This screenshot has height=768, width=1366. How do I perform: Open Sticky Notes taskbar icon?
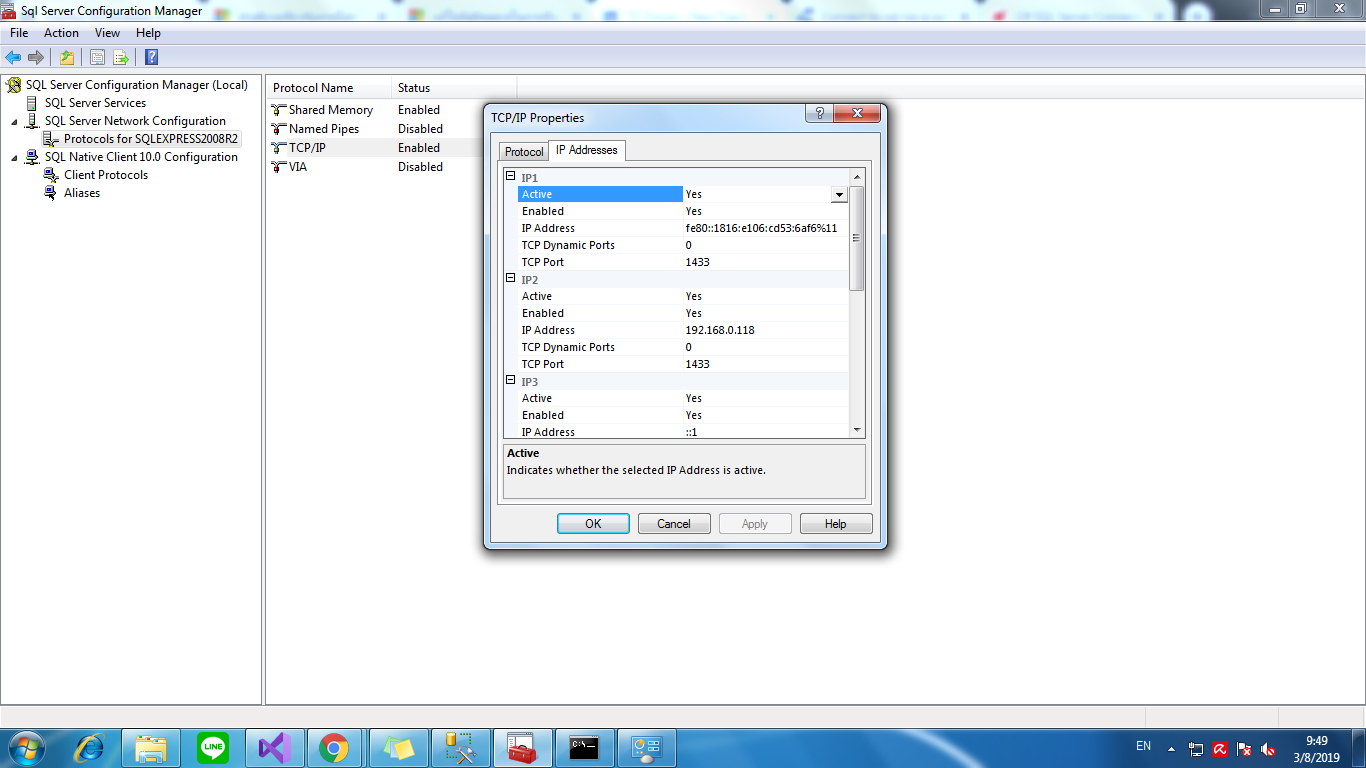coord(398,747)
